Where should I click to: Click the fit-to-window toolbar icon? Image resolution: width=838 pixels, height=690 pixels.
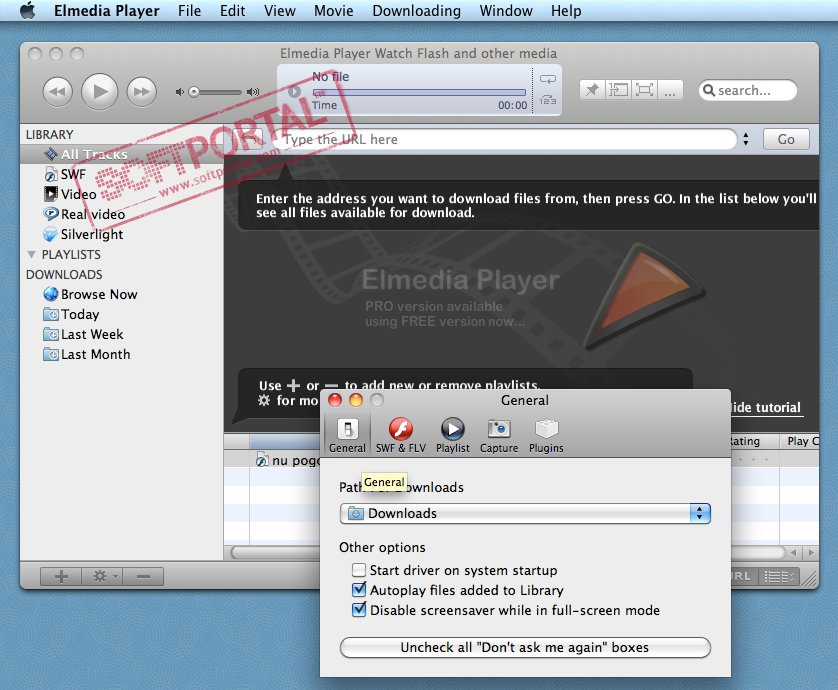[x=618, y=90]
